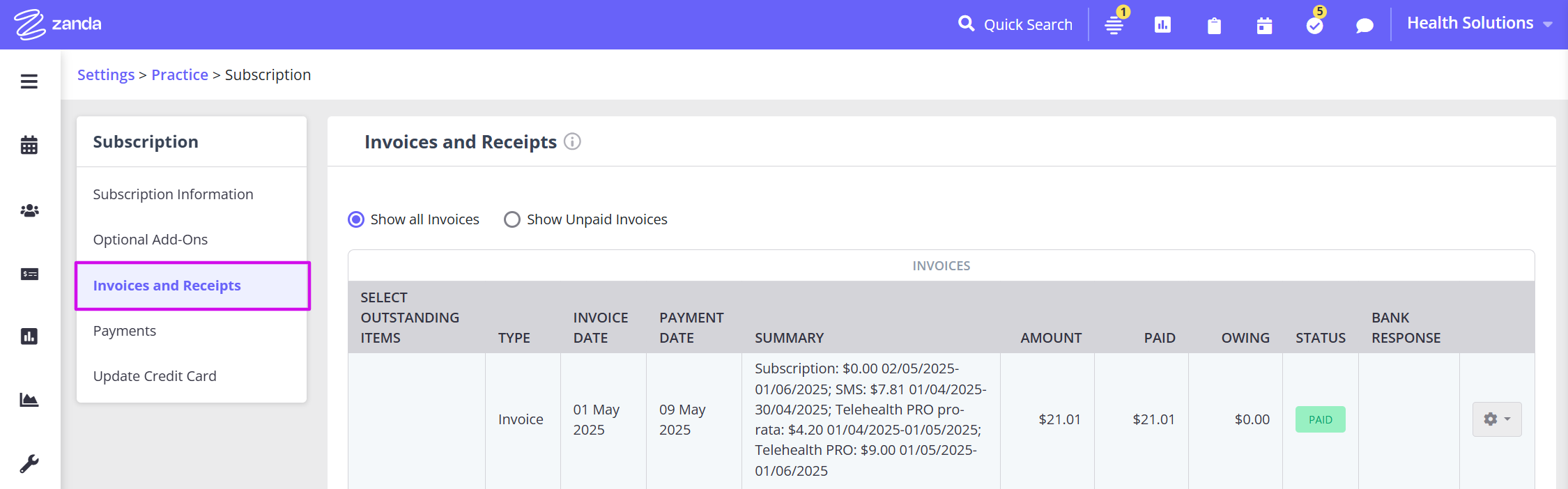Click the 09 May 2025 payment date
The height and width of the screenshot is (489, 1568).
(x=683, y=419)
